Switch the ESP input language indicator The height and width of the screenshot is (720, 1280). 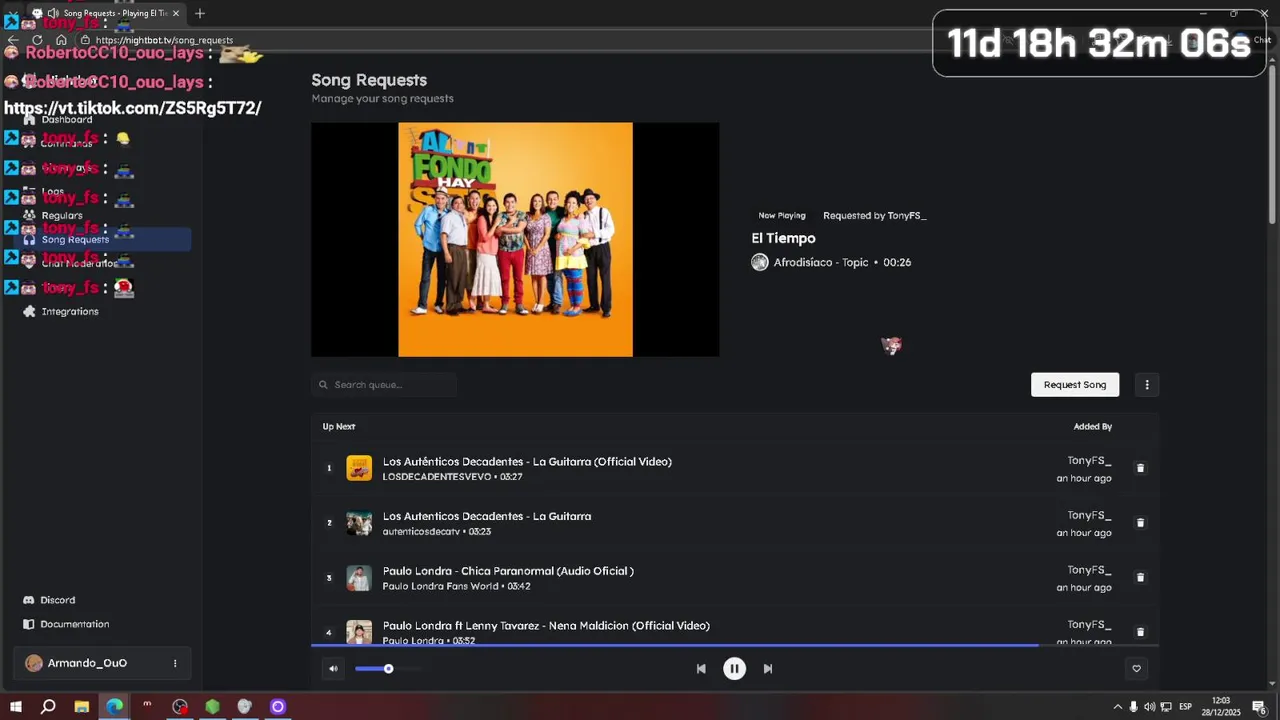[1185, 707]
